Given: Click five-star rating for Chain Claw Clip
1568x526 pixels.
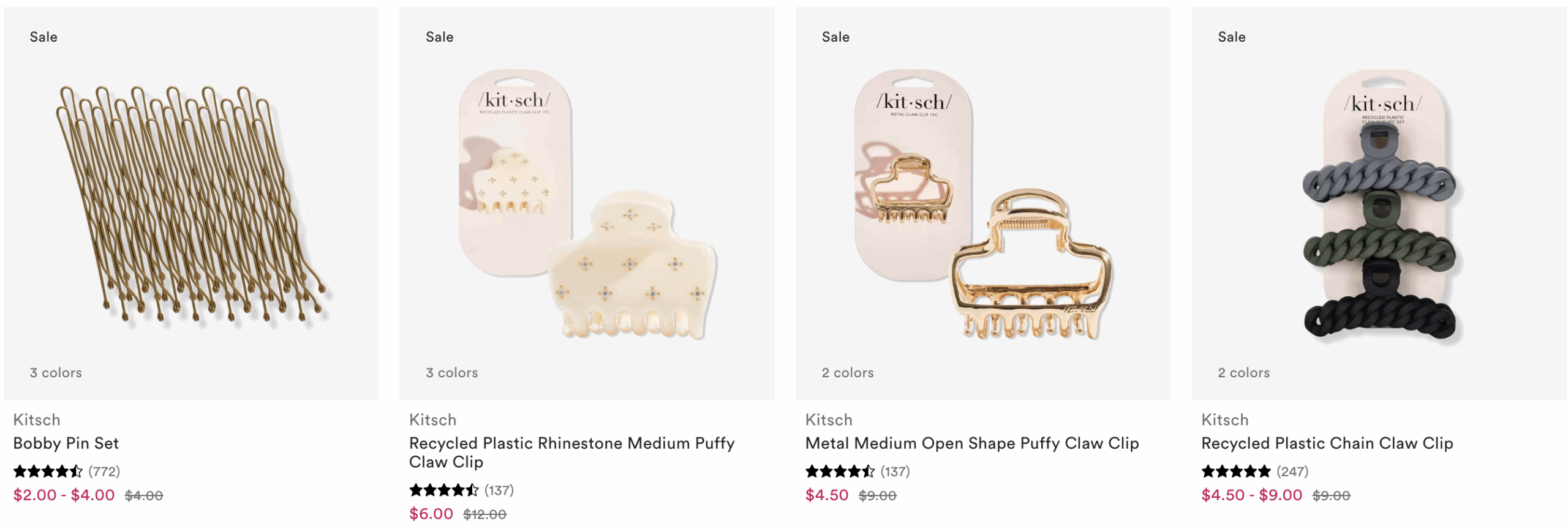Looking at the screenshot, I should pos(1235,472).
